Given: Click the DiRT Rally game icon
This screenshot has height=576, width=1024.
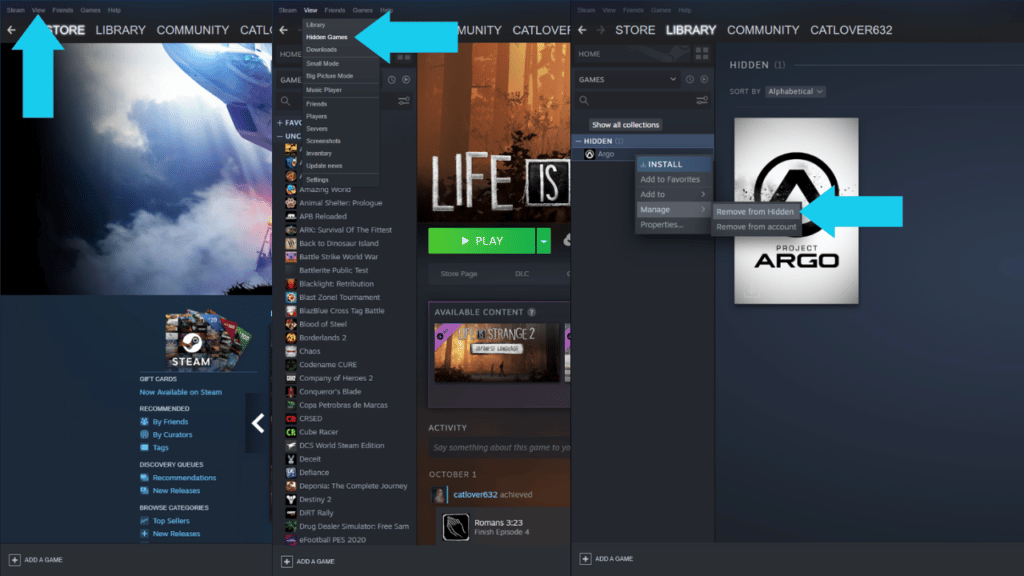Looking at the screenshot, I should pyautogui.click(x=291, y=513).
